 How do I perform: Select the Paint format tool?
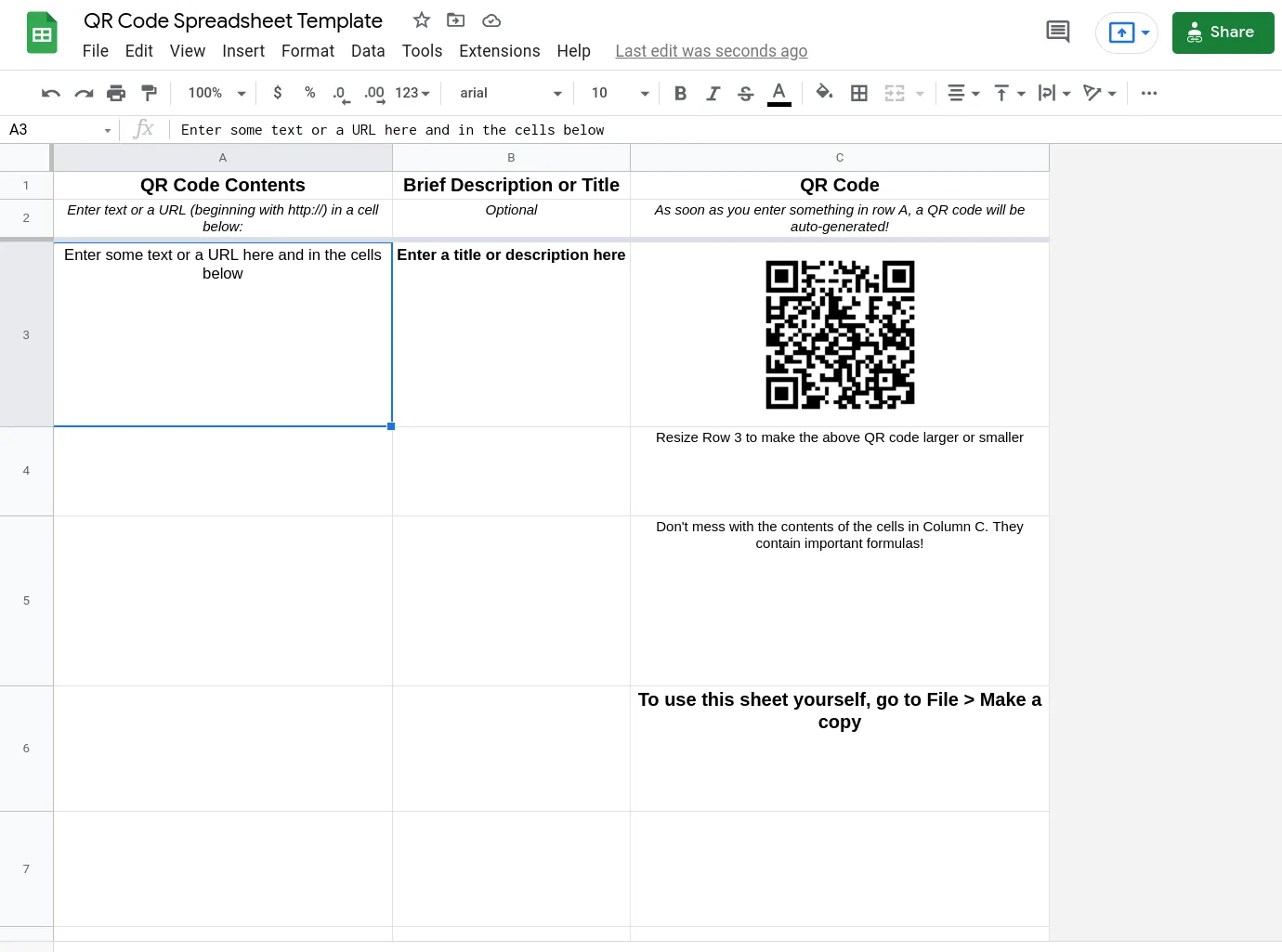point(150,93)
